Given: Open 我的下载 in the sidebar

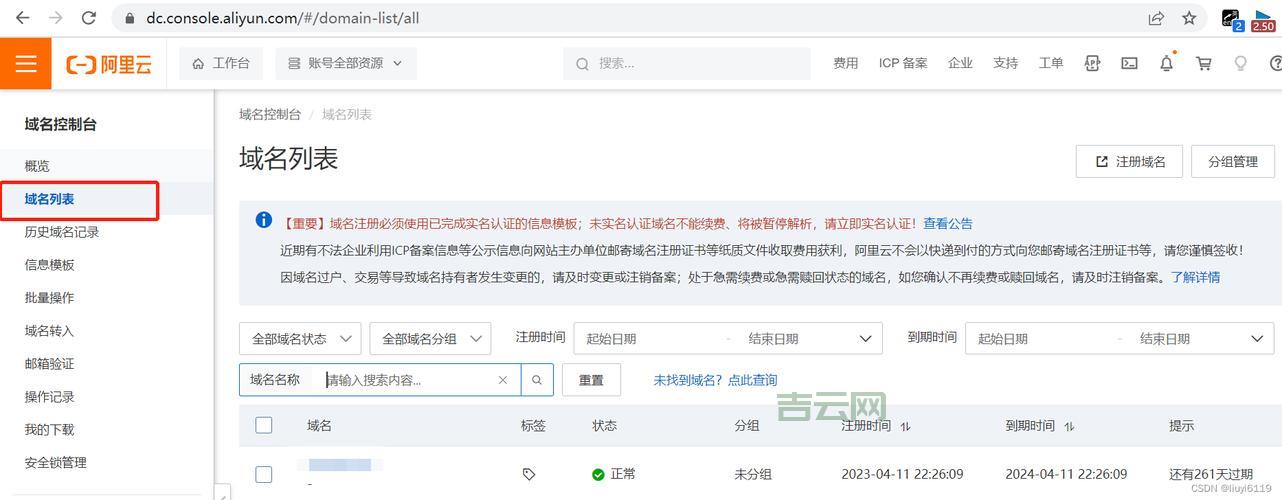Looking at the screenshot, I should point(50,430).
